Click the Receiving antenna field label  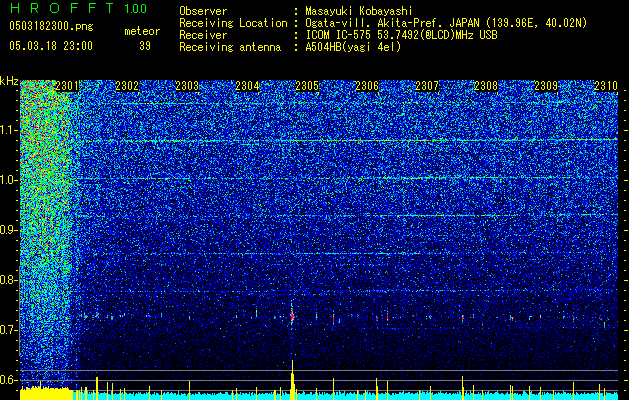tap(230, 47)
